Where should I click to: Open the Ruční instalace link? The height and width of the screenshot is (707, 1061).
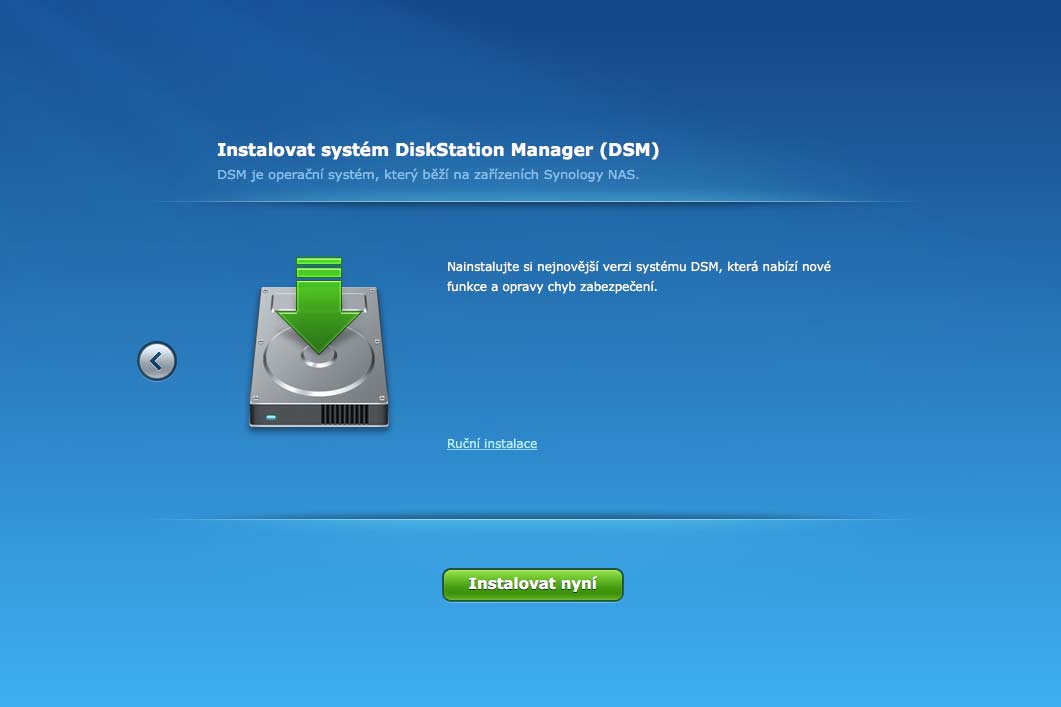[x=492, y=443]
